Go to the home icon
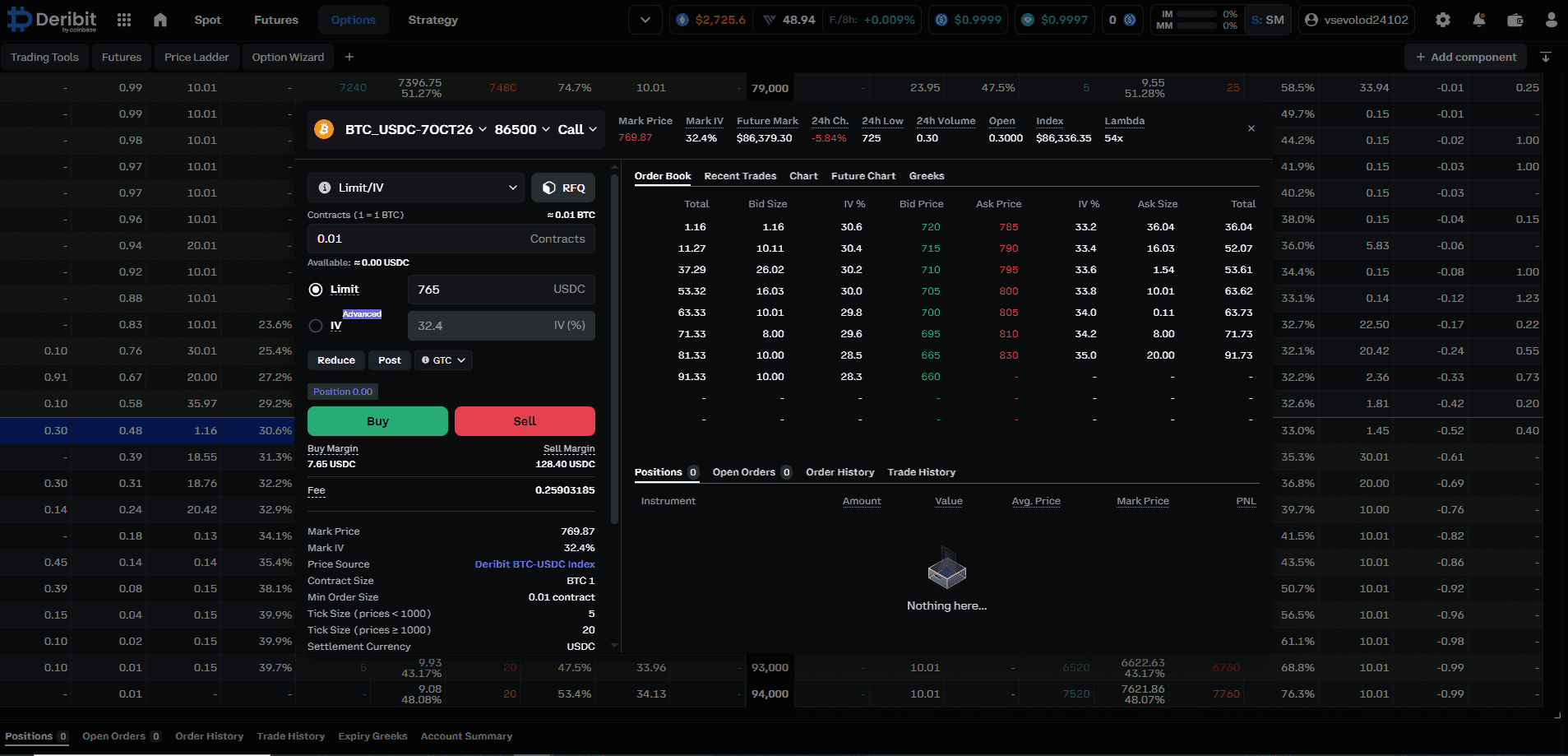This screenshot has height=756, width=1568. [160, 20]
